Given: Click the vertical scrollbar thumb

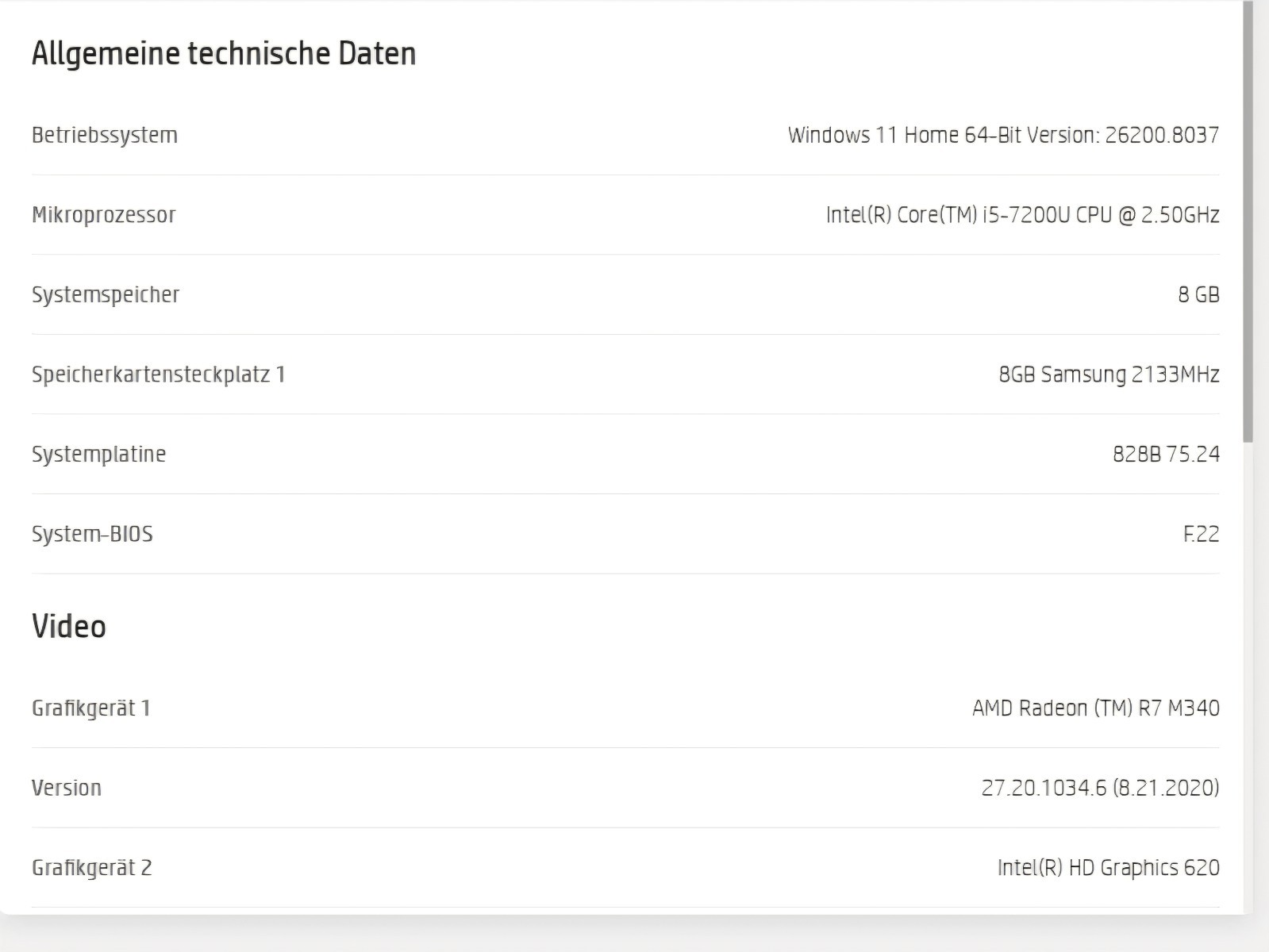Looking at the screenshot, I should pos(1248,222).
